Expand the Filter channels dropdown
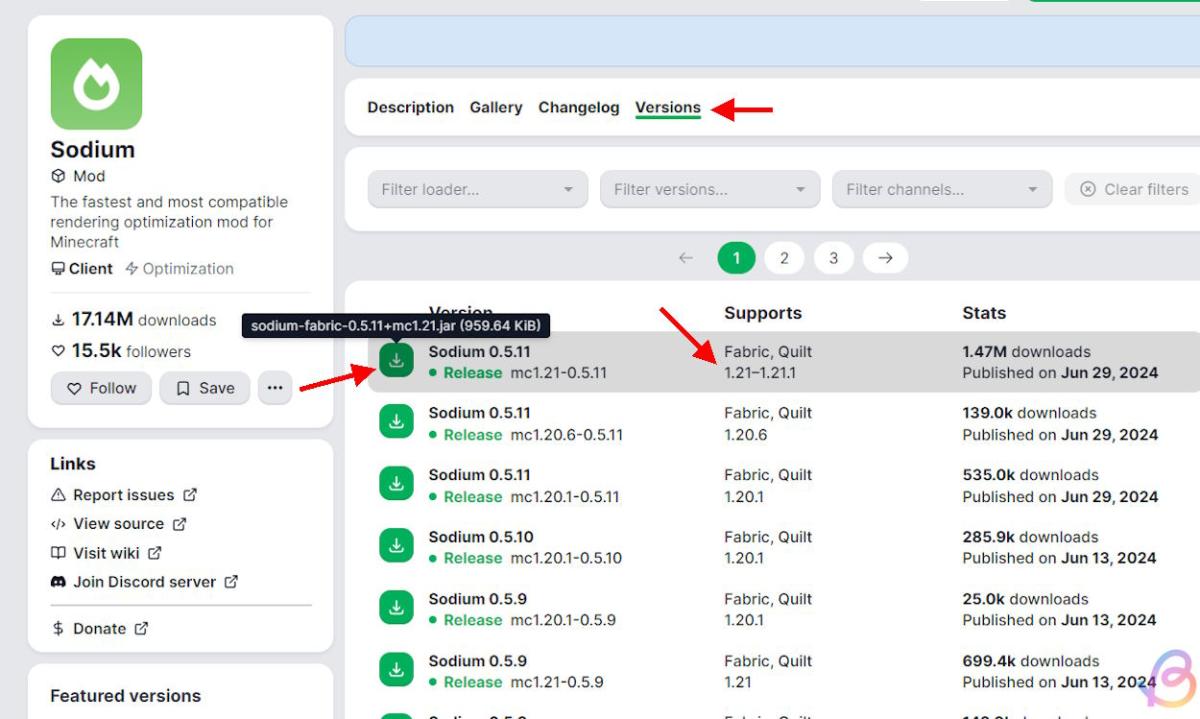 click(x=941, y=189)
